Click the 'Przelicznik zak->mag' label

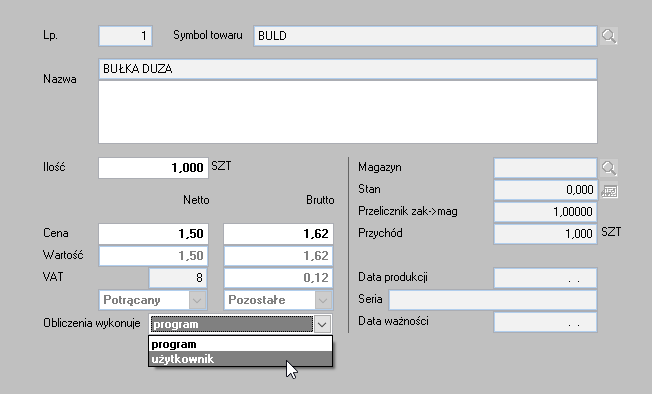[408, 211]
